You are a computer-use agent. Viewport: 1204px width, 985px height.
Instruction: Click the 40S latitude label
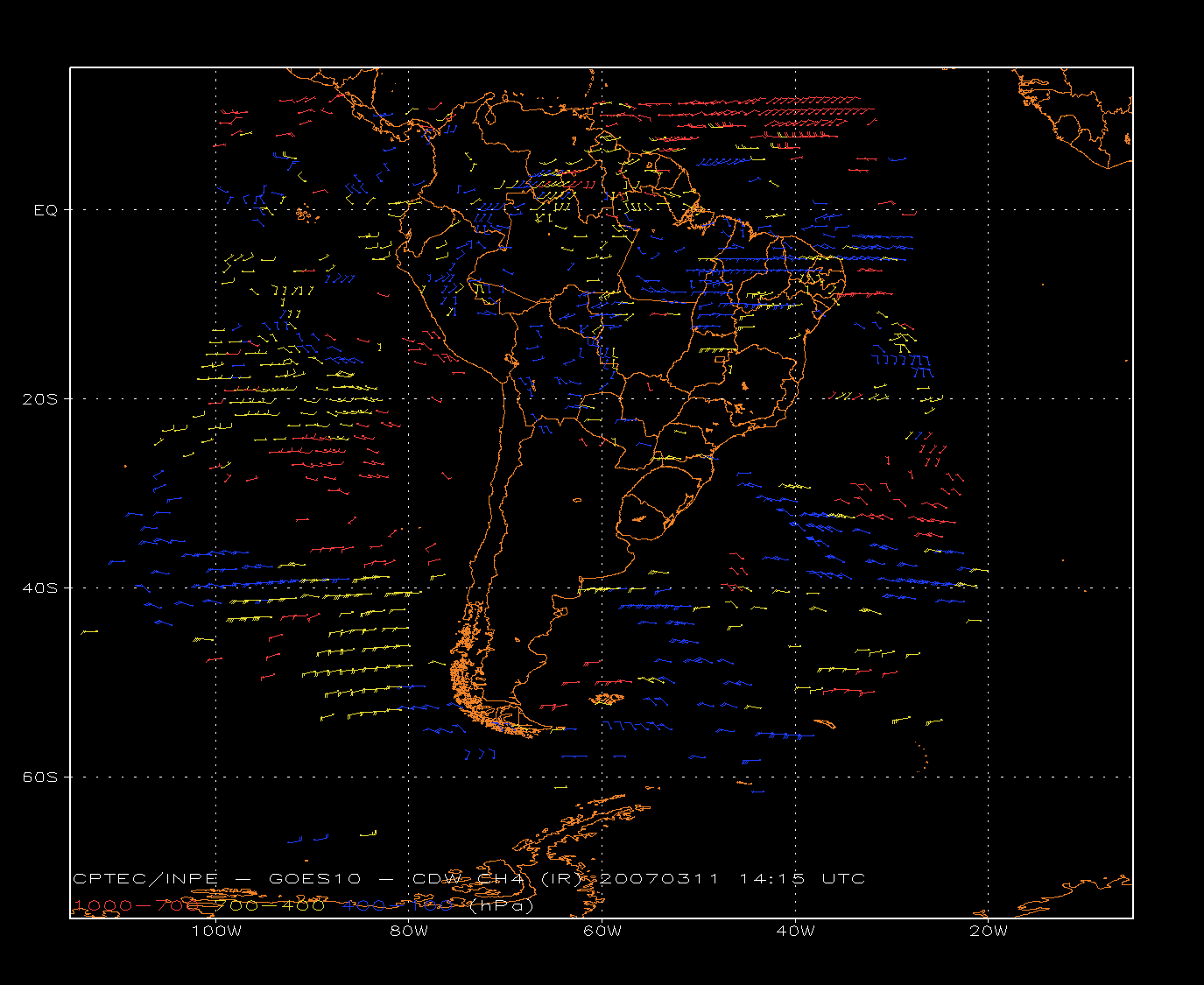click(x=39, y=587)
